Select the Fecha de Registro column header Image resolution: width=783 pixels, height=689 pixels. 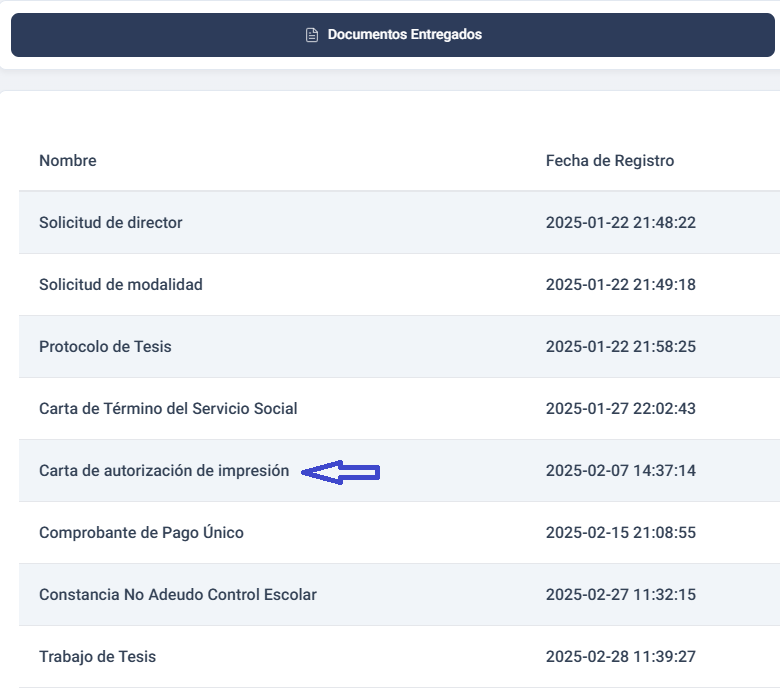[x=609, y=161]
